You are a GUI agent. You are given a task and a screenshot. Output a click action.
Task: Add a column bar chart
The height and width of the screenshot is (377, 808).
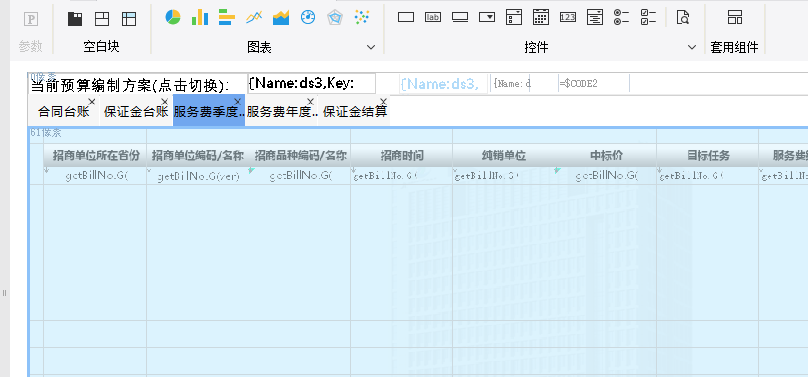(200, 17)
